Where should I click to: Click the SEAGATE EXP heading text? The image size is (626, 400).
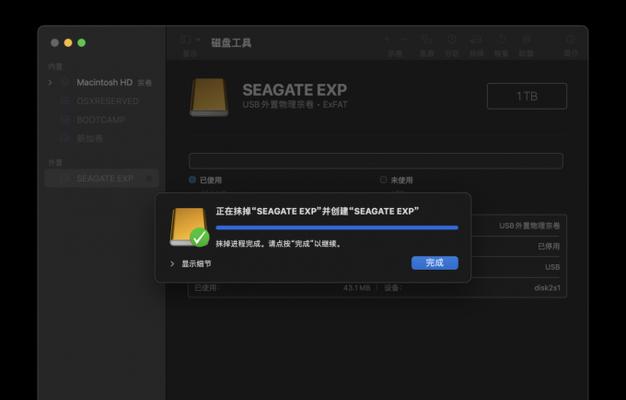(x=295, y=90)
